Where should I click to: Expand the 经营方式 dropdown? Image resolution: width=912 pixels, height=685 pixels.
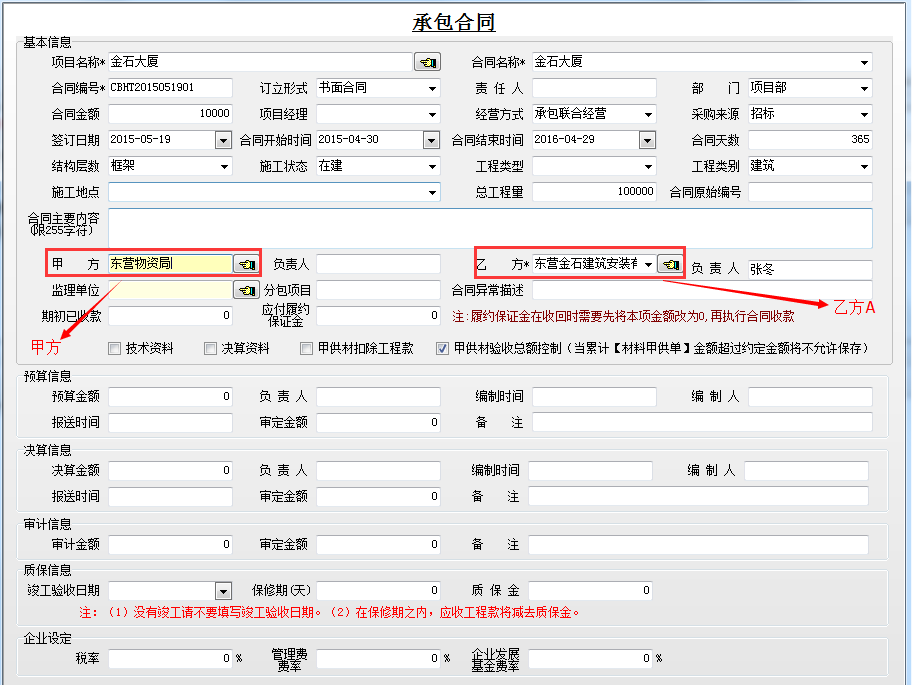[648, 114]
